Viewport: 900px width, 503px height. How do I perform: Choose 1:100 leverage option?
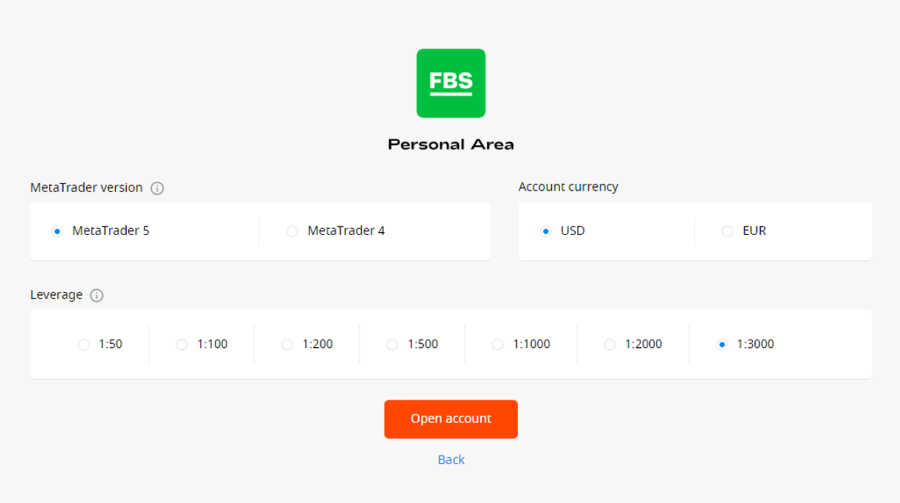point(181,344)
